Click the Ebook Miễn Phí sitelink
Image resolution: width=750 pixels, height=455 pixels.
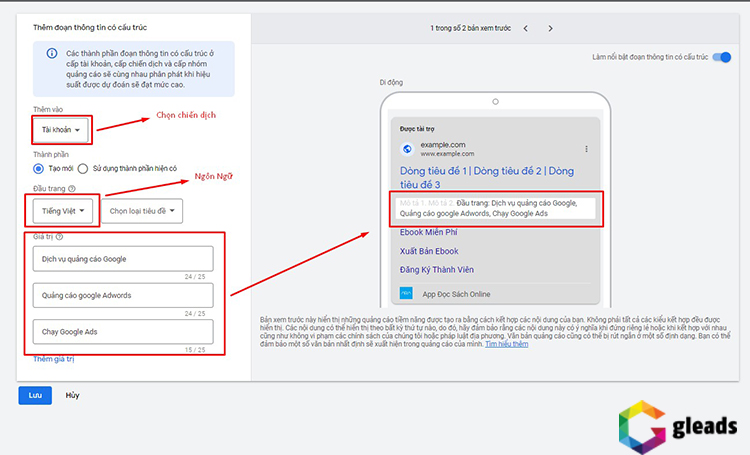pyautogui.click(x=436, y=233)
